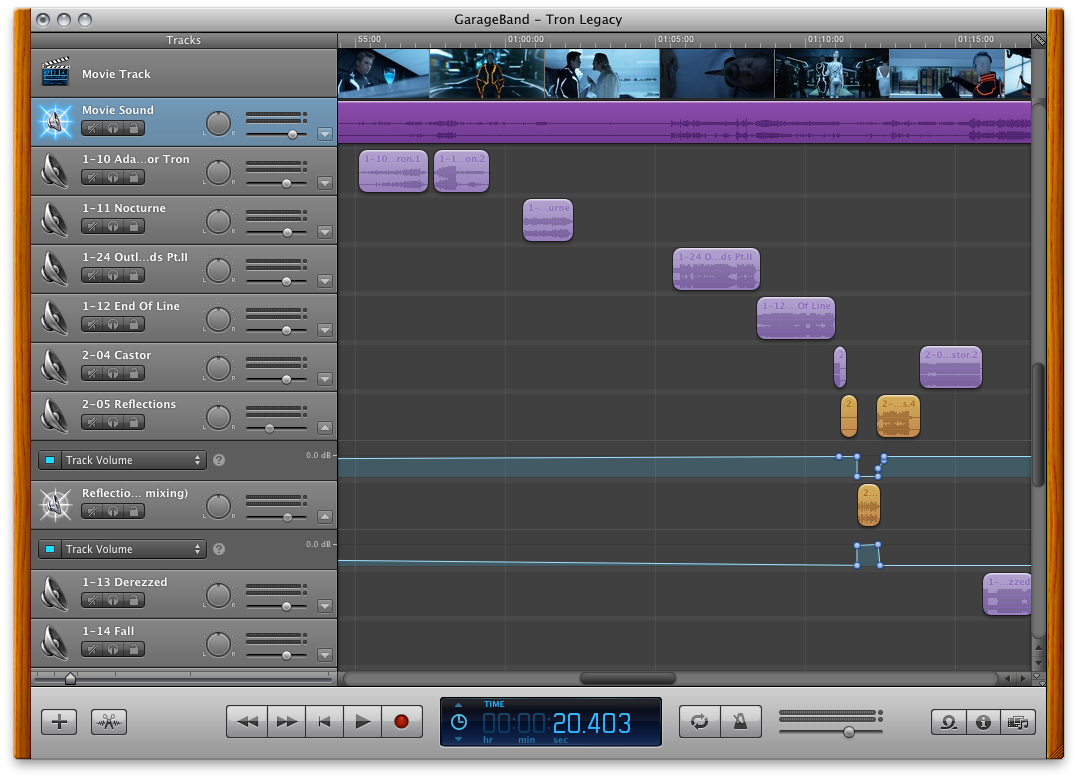The image size is (1078, 779).
Task: Open Track Volume dropdown under Reflectio... mixing)
Action: (133, 549)
